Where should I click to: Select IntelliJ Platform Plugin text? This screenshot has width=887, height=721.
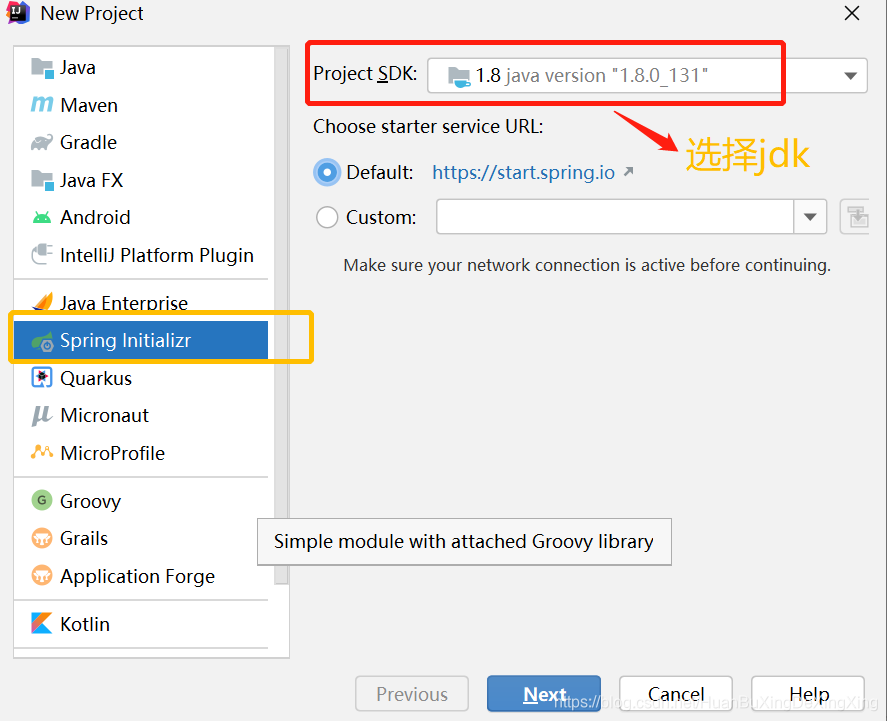157,256
